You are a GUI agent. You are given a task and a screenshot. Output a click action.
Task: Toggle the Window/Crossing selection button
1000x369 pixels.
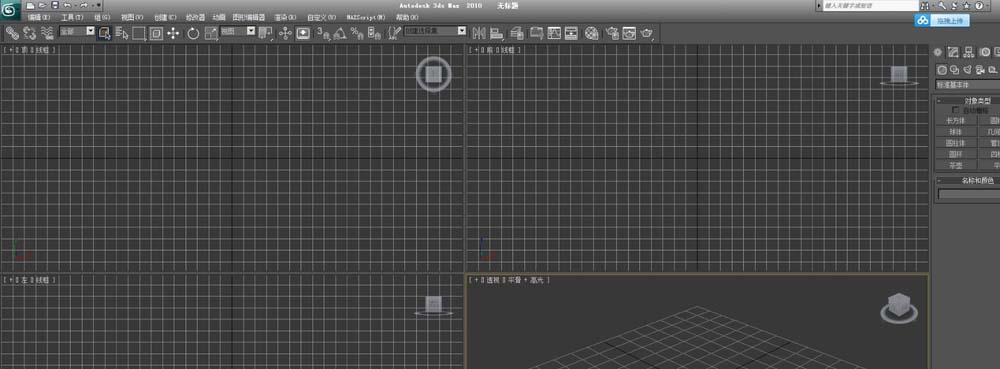pos(156,33)
